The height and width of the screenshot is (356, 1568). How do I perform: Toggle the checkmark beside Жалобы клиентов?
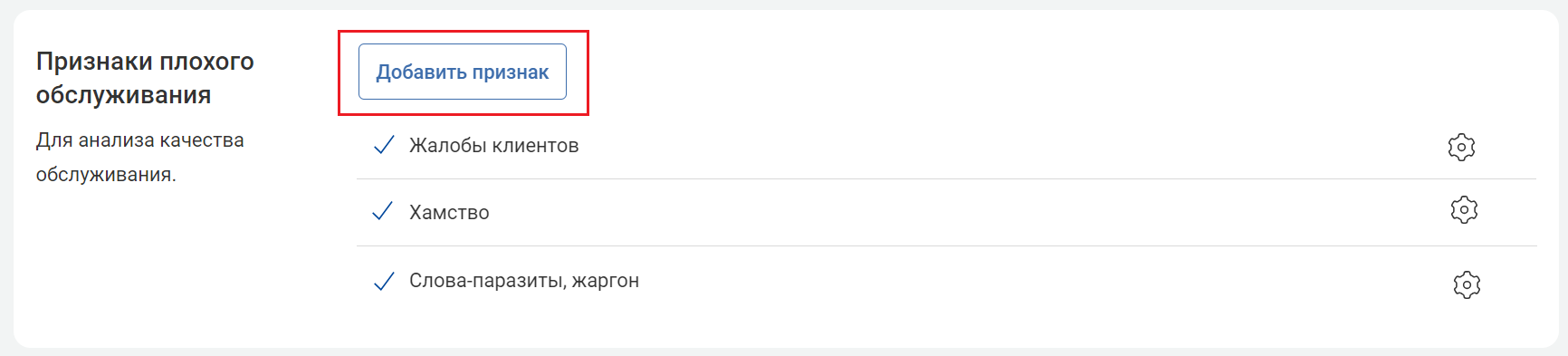click(x=384, y=145)
